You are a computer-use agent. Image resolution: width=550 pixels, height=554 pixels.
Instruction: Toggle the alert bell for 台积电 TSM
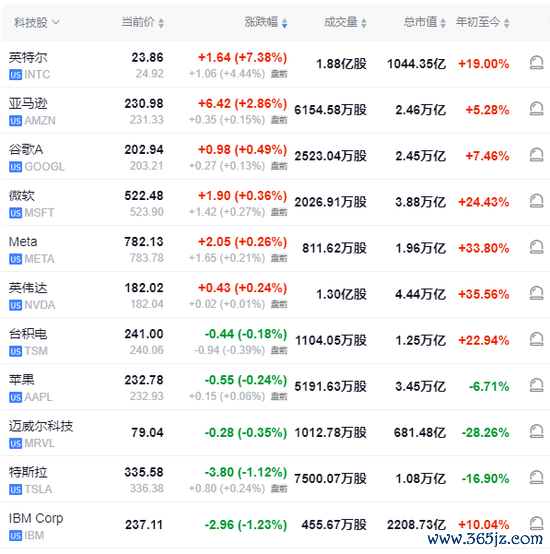point(536,340)
